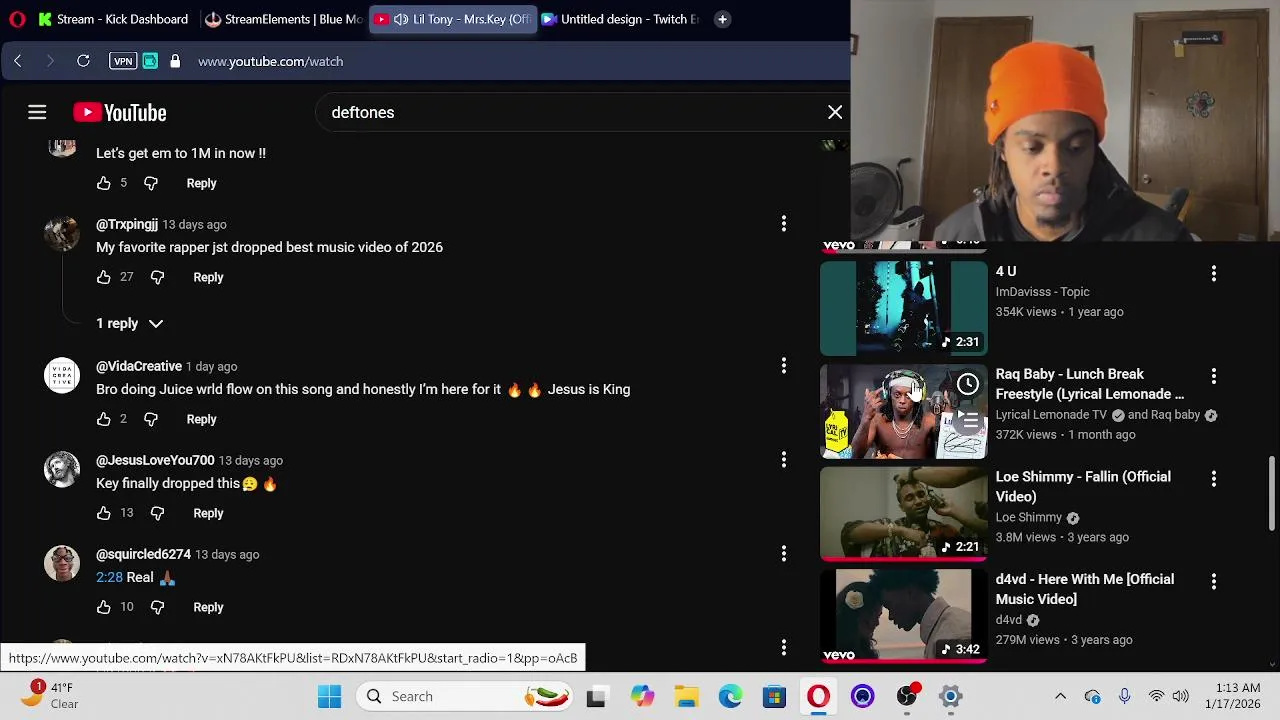Open the YouTube hamburger guide menu
The width and height of the screenshot is (1280, 720).
coord(37,112)
